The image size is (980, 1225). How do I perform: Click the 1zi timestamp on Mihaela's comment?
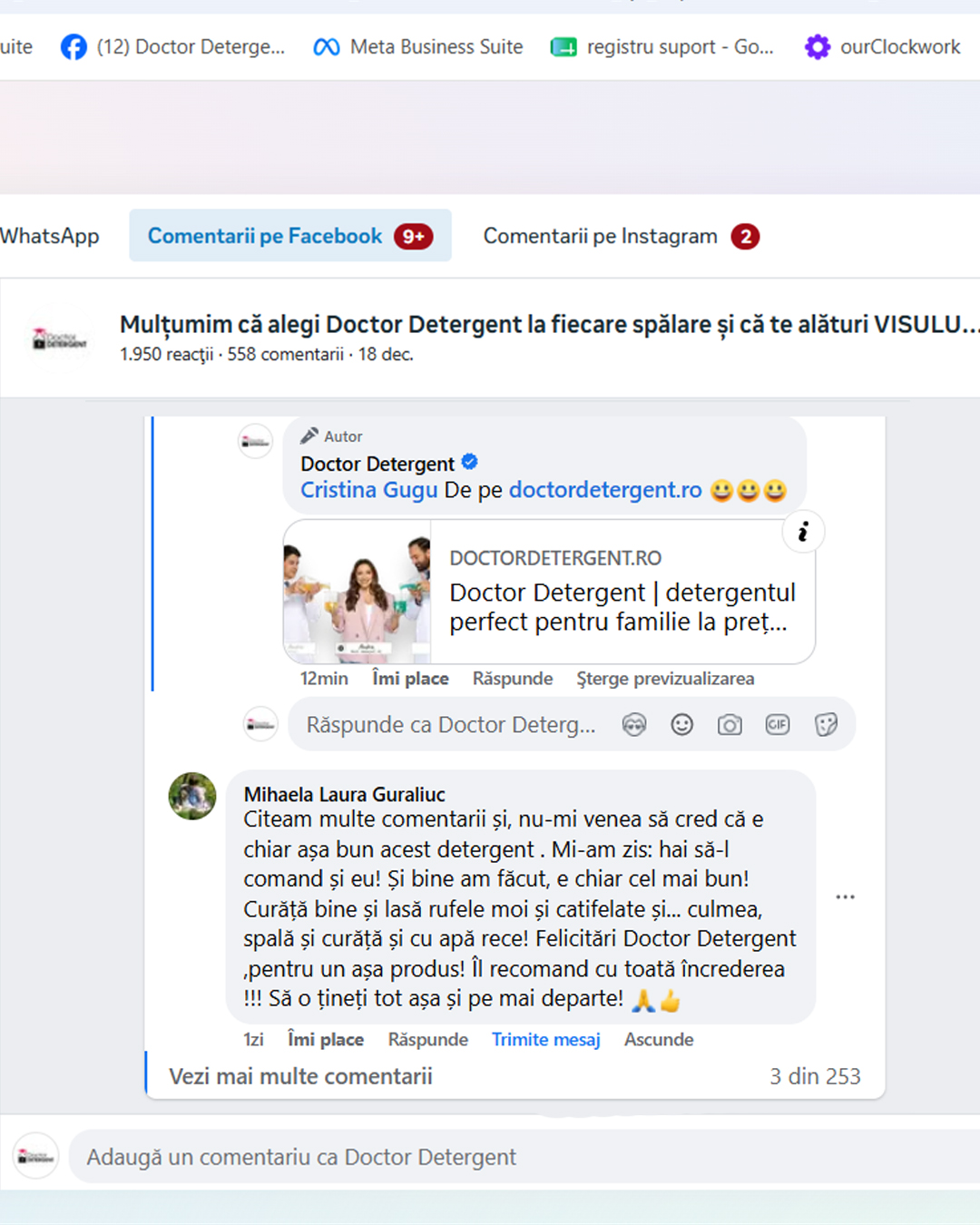(253, 1040)
